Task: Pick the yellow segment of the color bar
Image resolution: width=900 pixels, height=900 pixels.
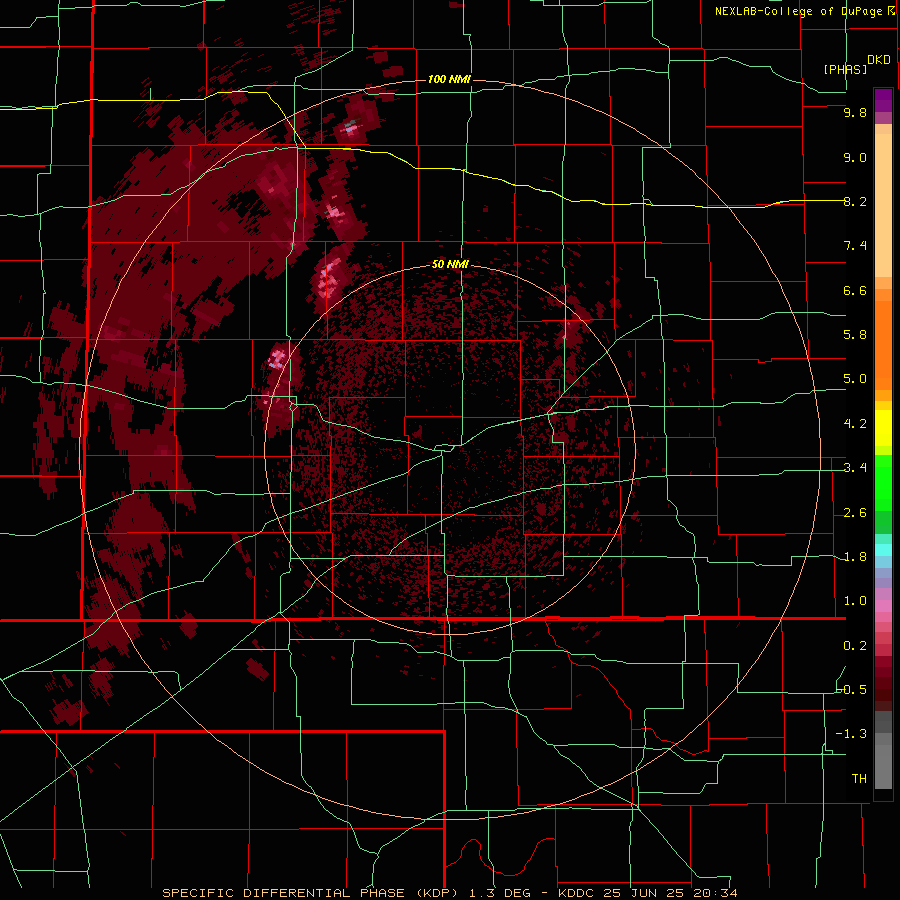Action: 883,428
